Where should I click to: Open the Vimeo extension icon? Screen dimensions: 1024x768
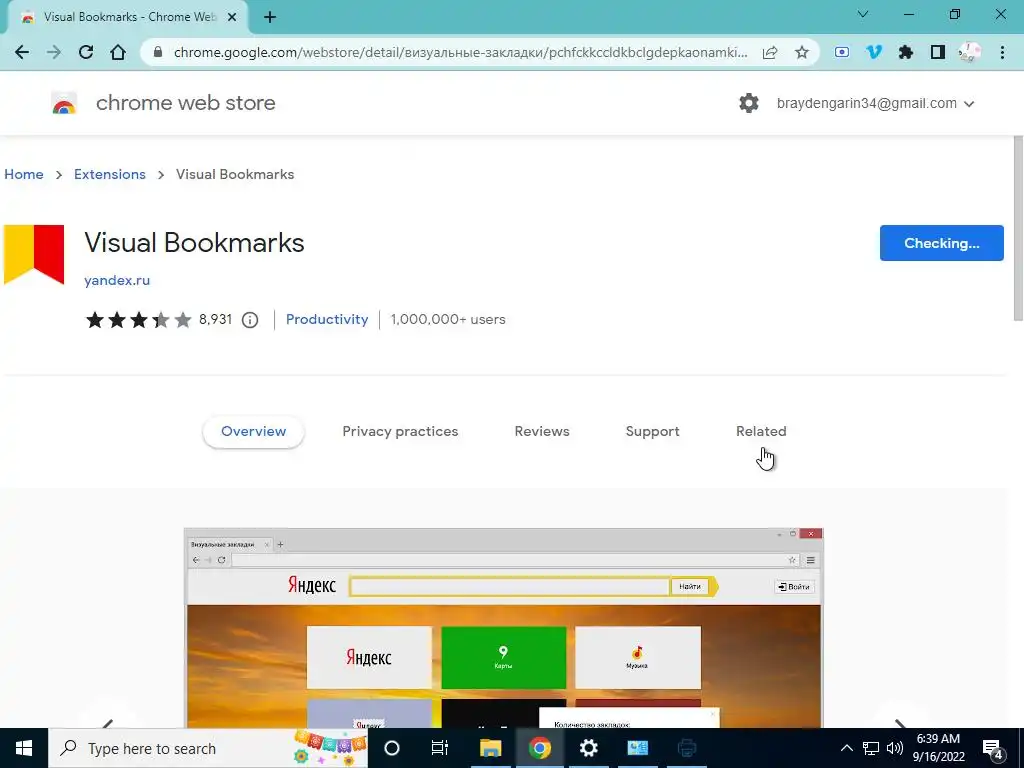point(874,52)
